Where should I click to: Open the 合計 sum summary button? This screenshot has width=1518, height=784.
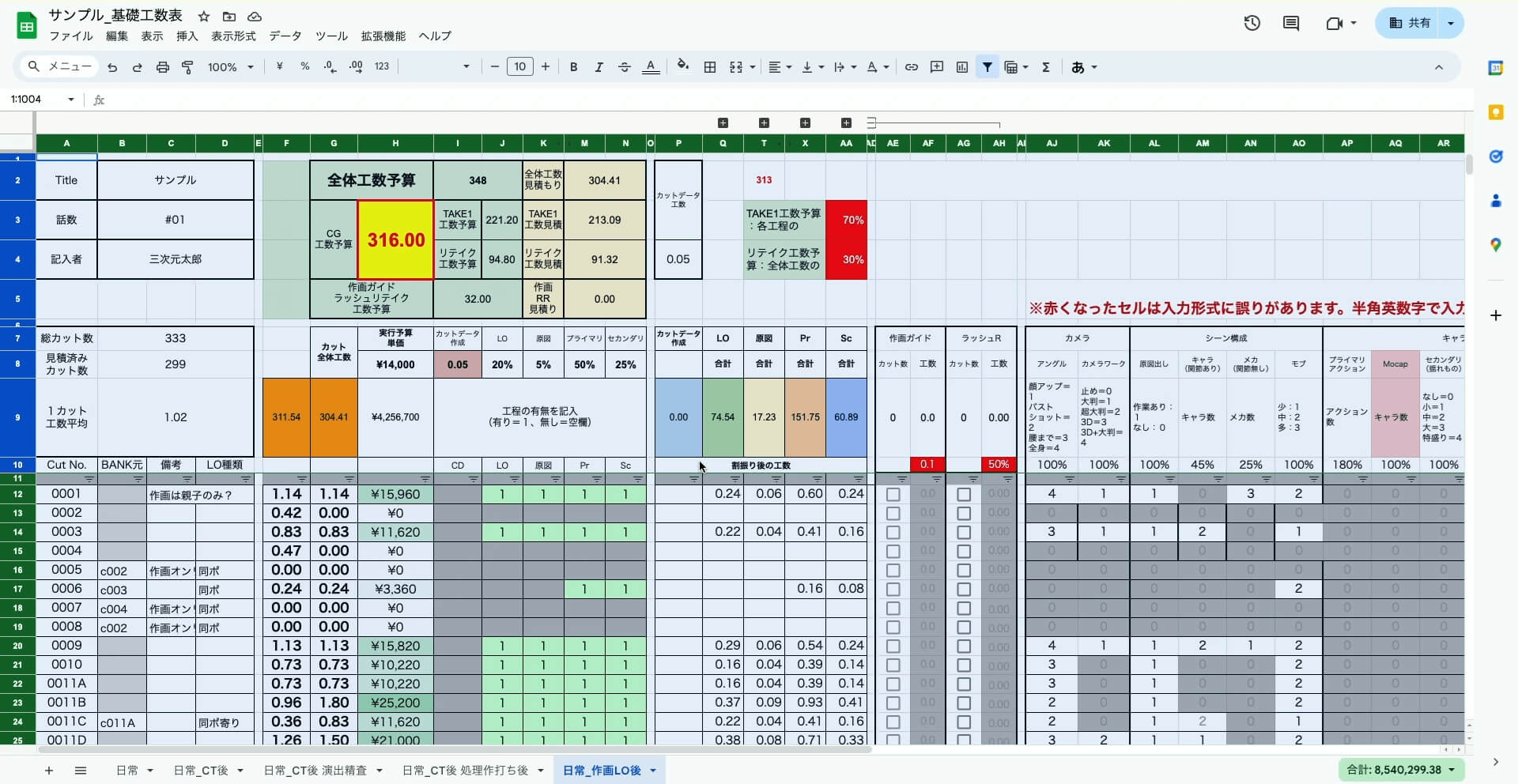tap(1401, 770)
